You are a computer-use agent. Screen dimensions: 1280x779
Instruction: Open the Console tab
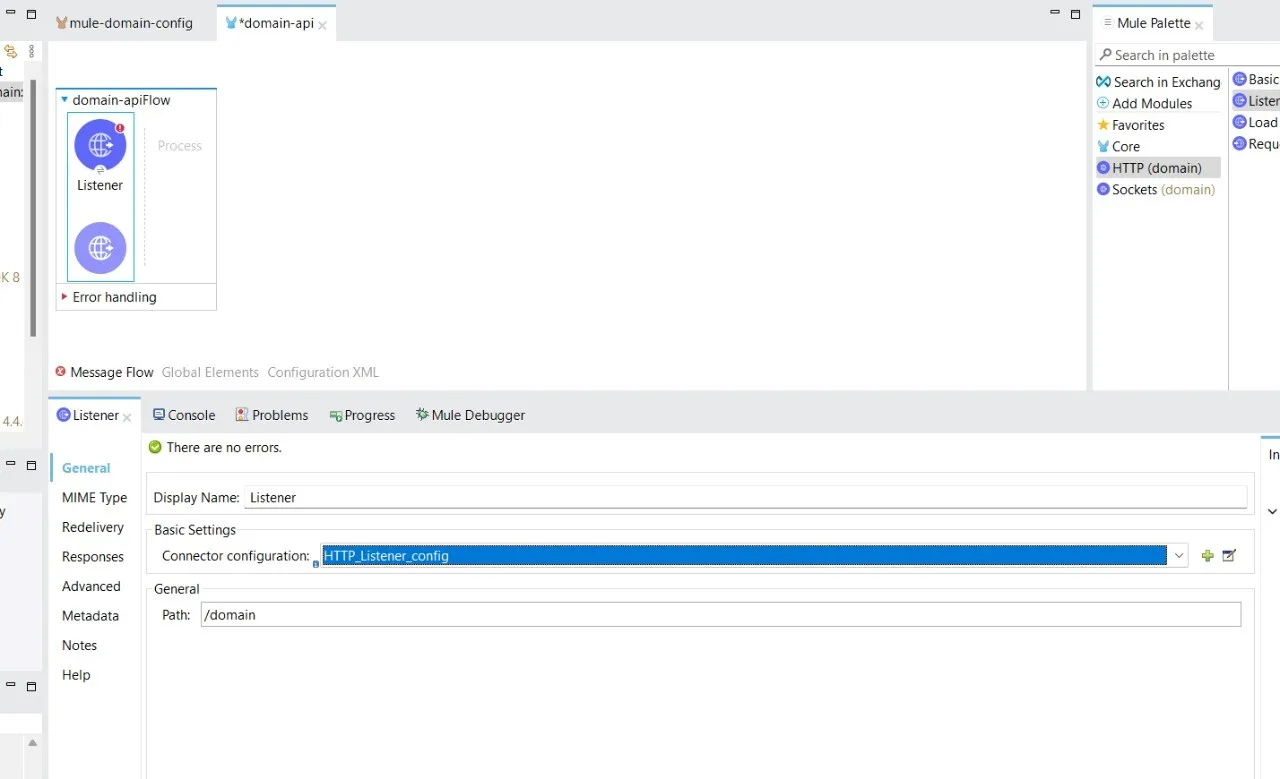[x=184, y=415]
